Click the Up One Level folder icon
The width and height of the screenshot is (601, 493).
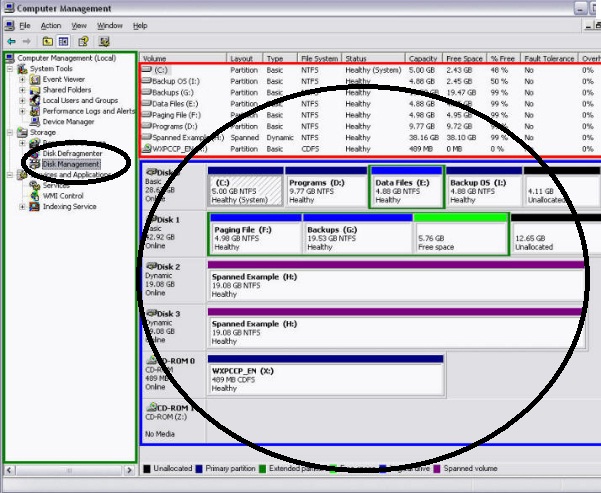[x=46, y=42]
